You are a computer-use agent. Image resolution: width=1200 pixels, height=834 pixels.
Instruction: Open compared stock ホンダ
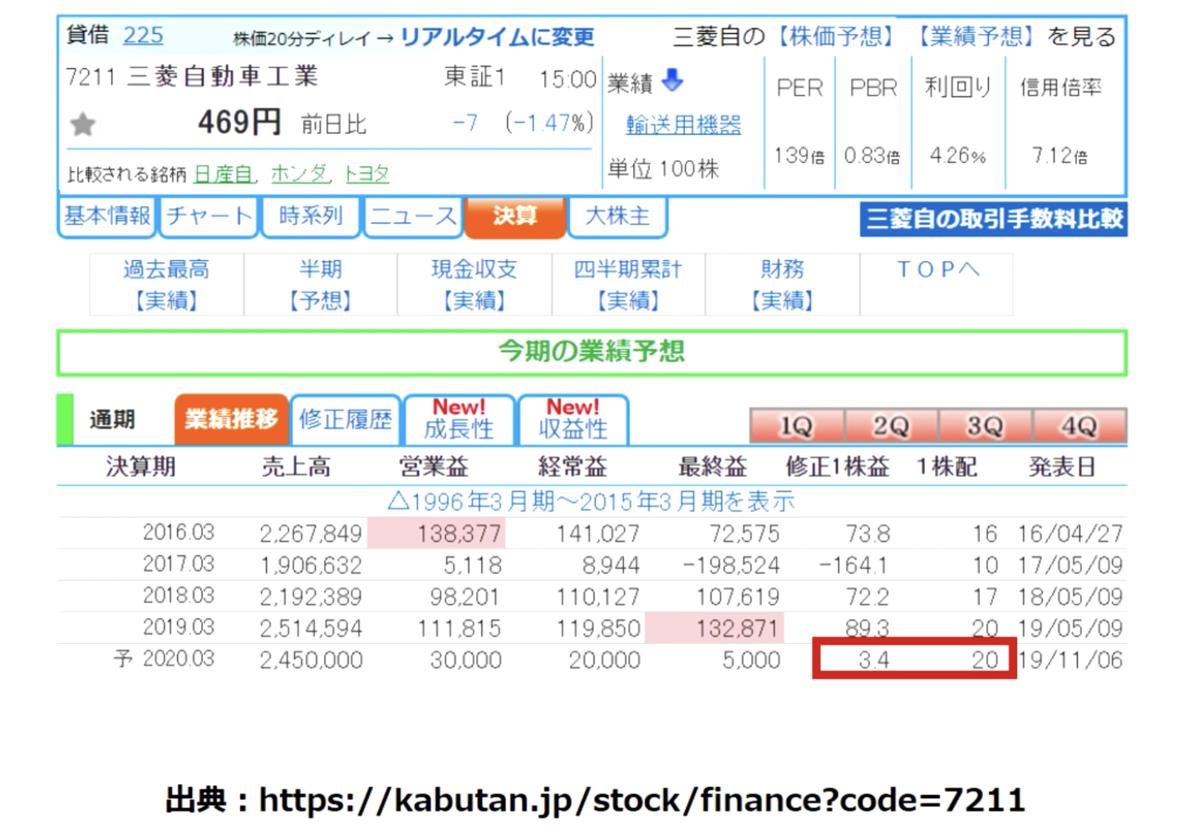click(298, 173)
